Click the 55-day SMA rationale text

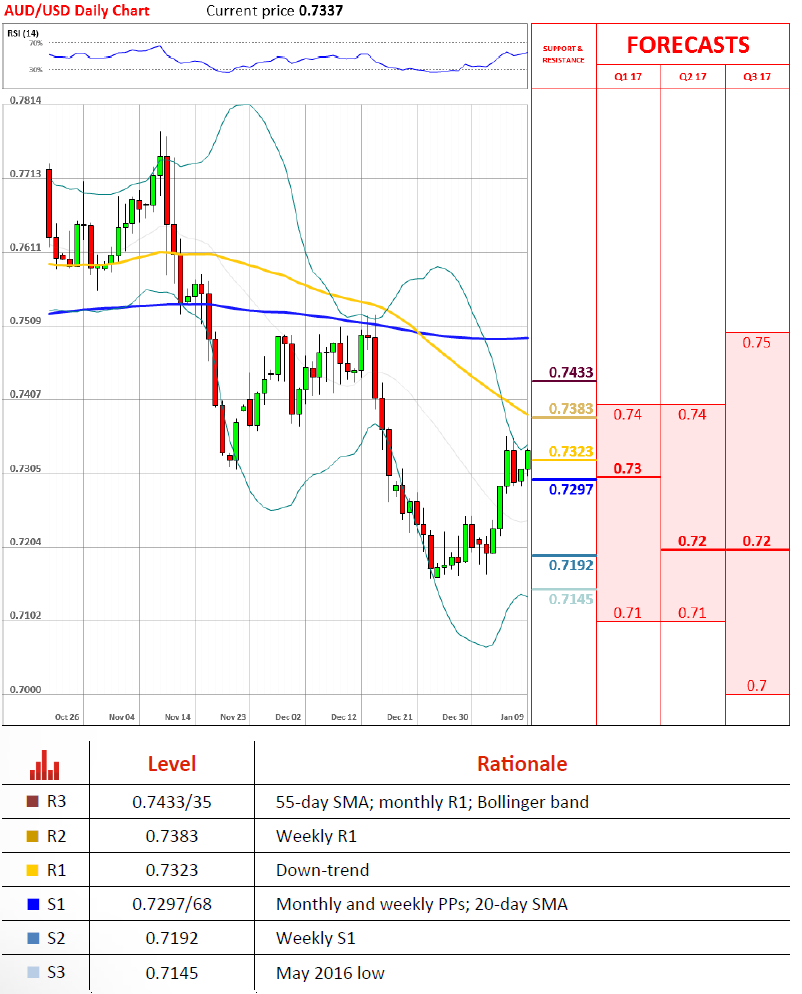[x=432, y=802]
